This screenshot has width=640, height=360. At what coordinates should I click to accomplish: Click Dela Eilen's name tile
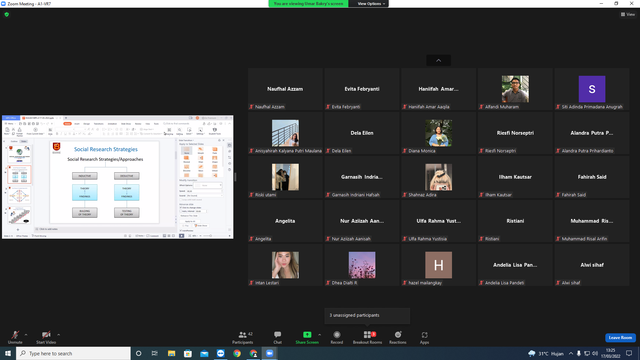tap(362, 133)
